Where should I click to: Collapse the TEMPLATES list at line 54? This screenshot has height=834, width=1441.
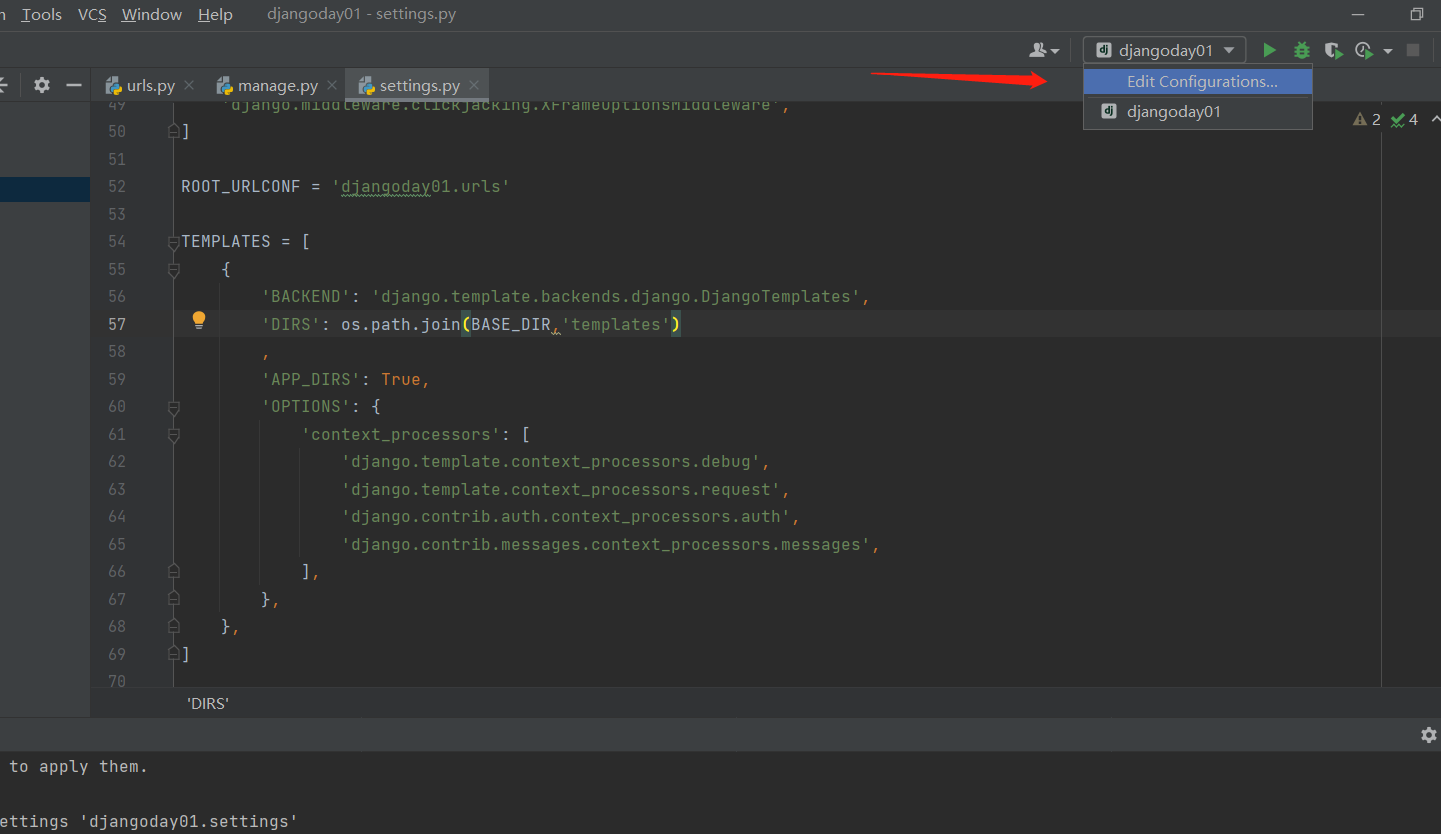point(174,242)
